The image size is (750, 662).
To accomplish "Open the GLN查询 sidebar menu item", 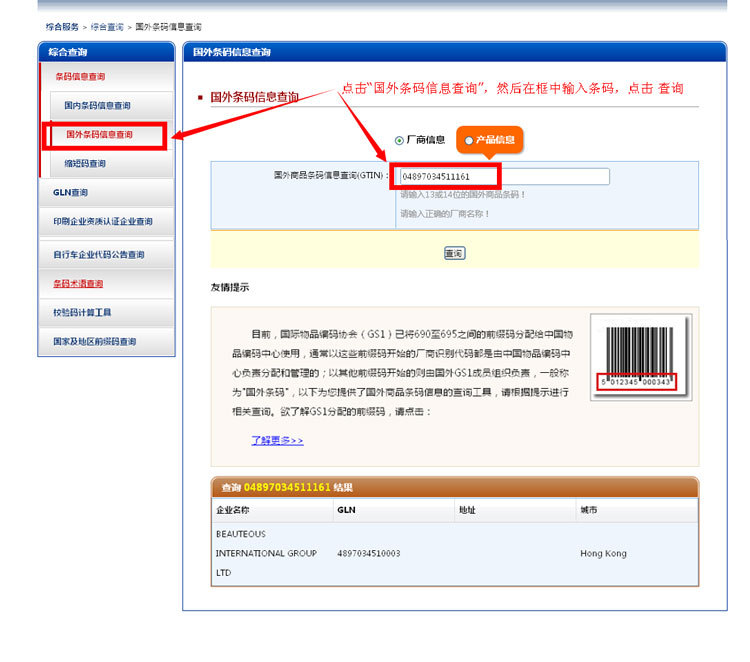I will pyautogui.click(x=71, y=192).
